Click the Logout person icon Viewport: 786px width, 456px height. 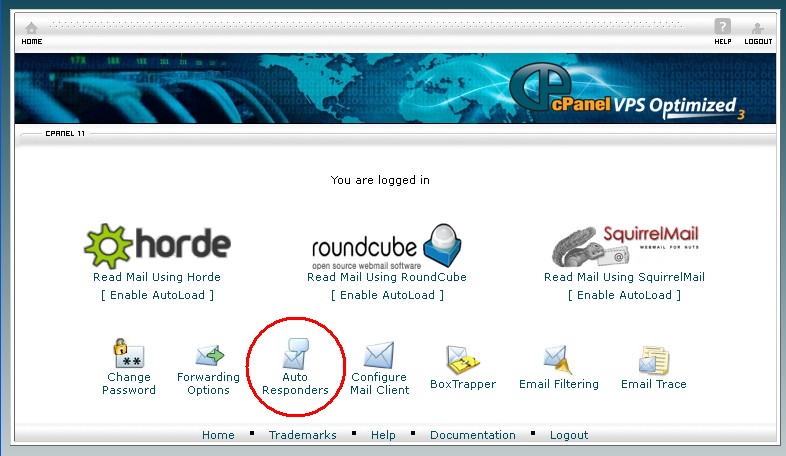(757, 28)
